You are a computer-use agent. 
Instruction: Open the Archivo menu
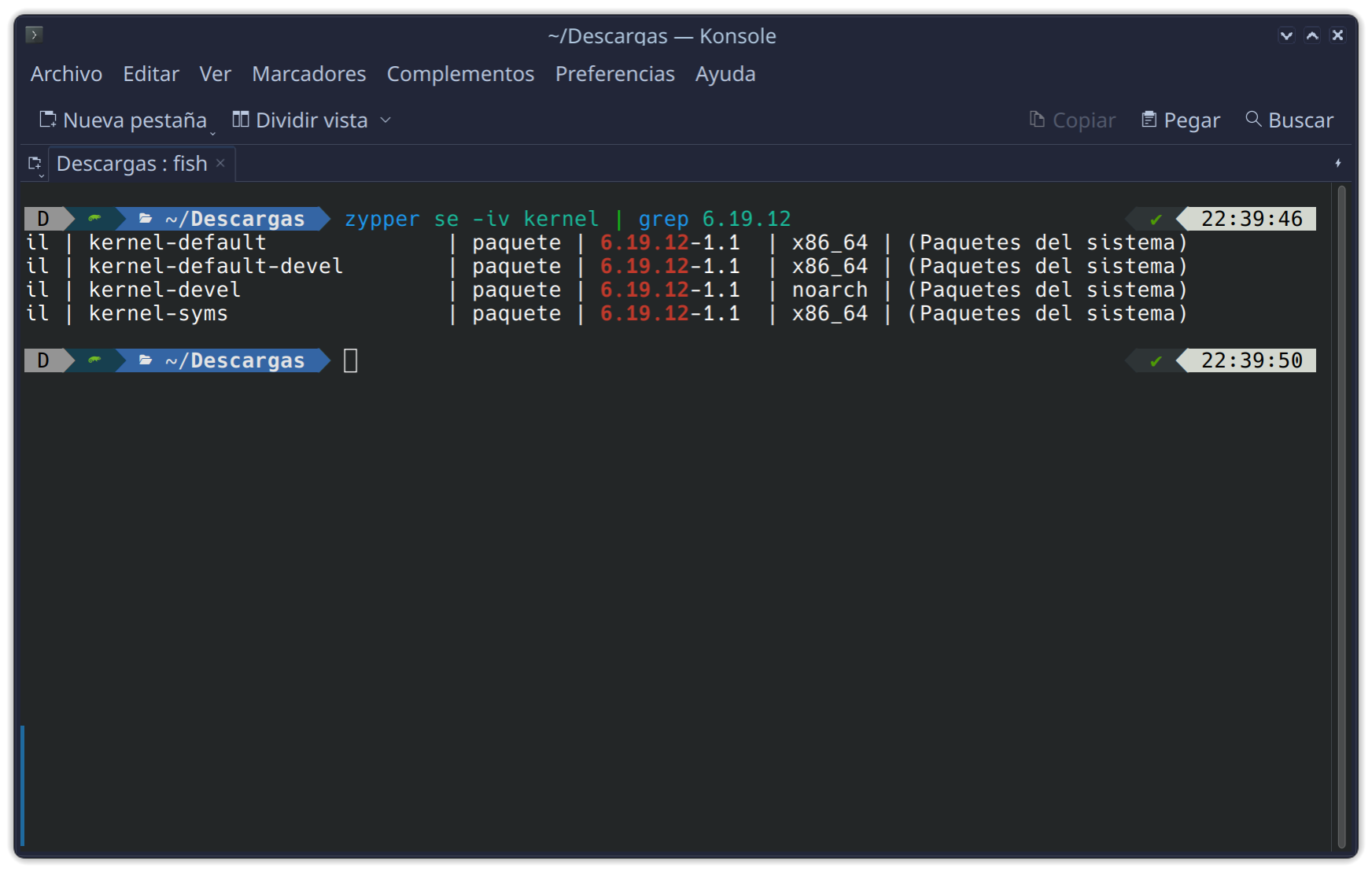[x=66, y=74]
